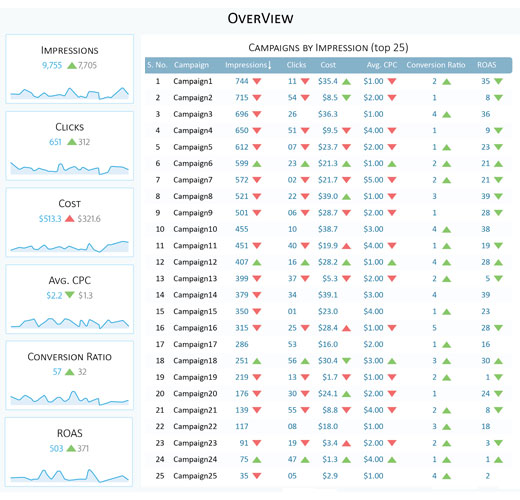The image size is (520, 500).
Task: Click green up arrow next to Campaign8 cost $39.0
Action: coord(346,197)
